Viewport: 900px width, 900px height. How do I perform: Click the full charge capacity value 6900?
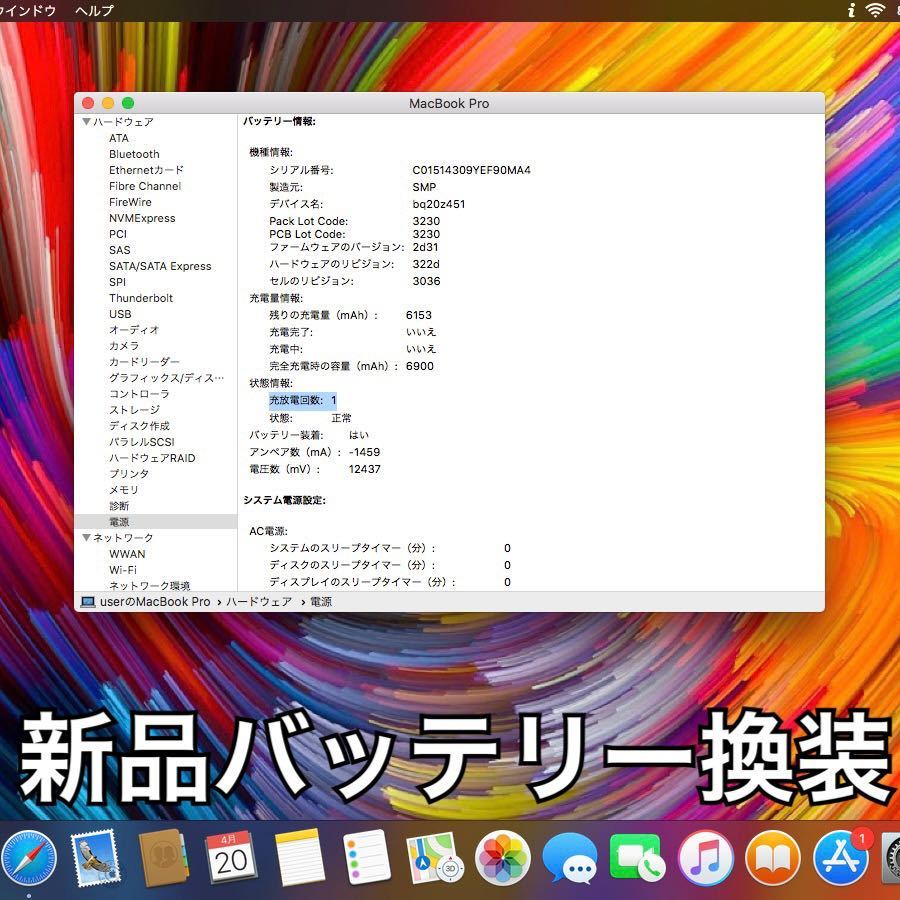click(420, 366)
